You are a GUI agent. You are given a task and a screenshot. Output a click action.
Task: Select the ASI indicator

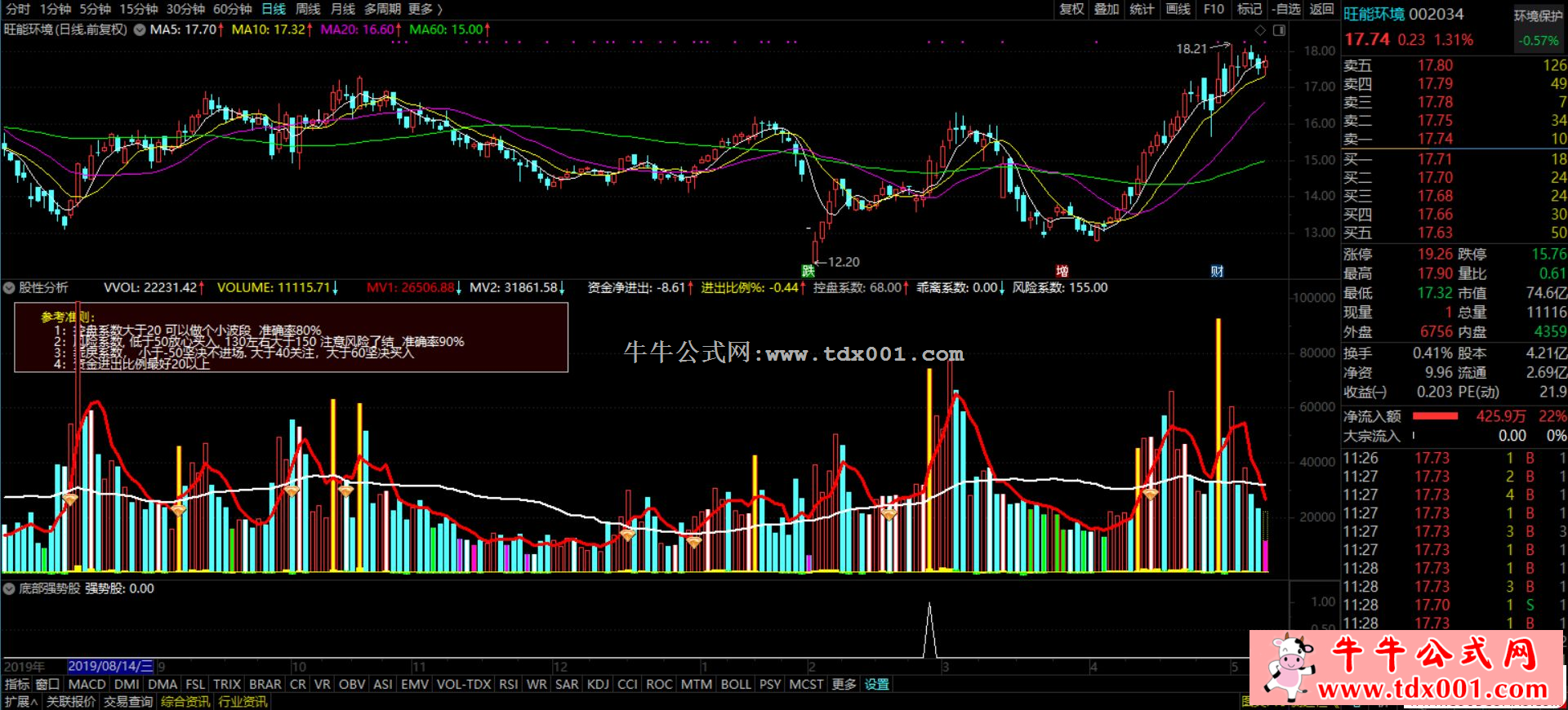[x=383, y=684]
